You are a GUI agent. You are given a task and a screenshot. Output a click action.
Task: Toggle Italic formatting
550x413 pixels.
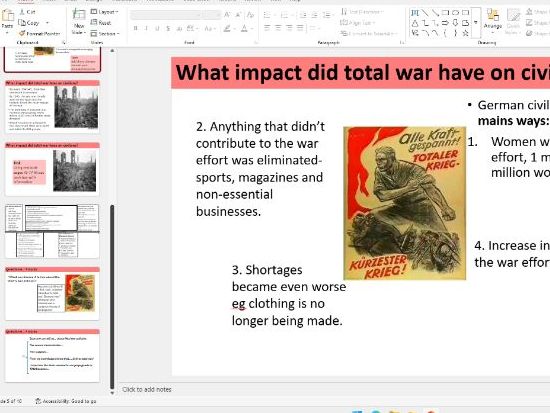146,28
